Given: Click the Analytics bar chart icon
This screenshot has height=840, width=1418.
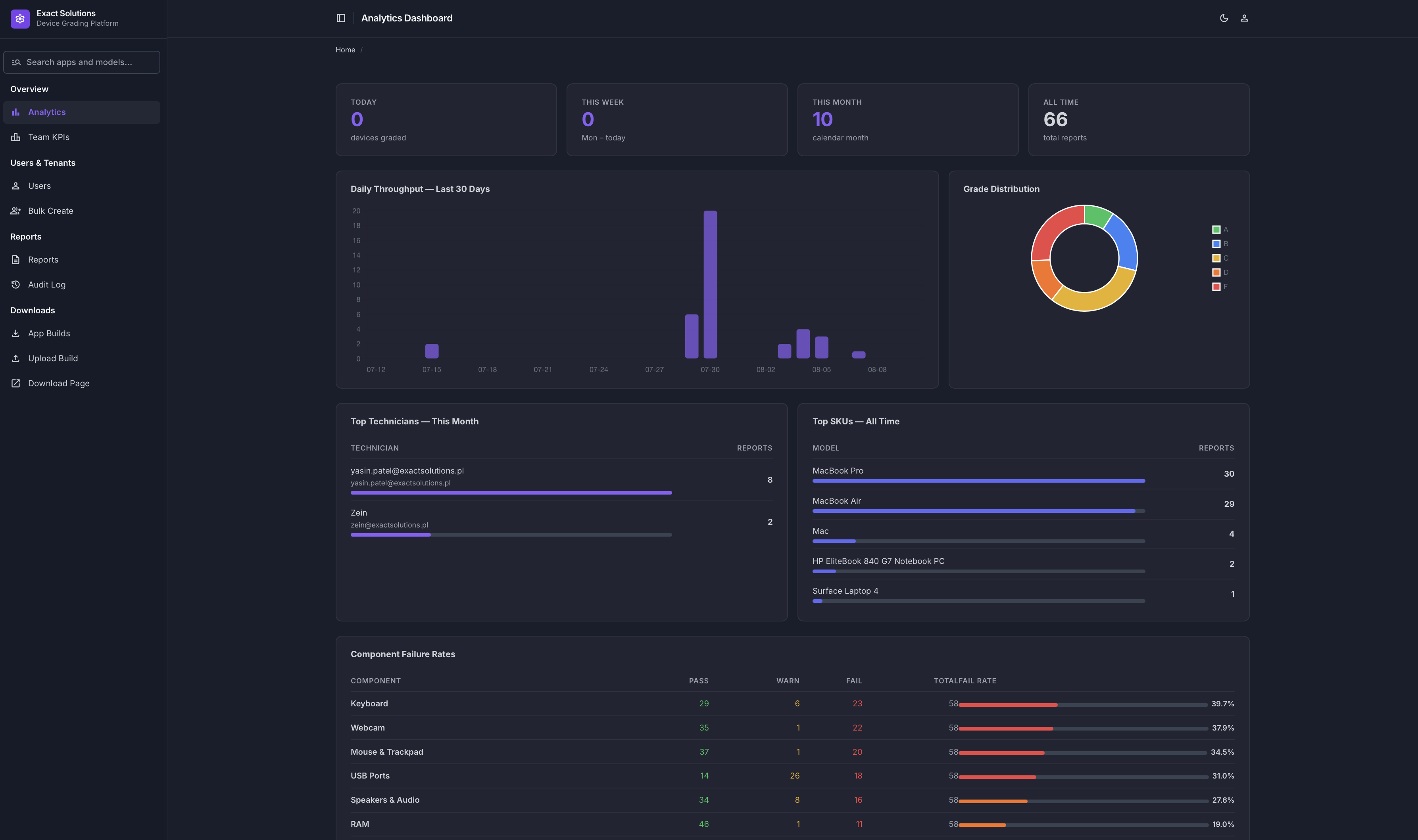Looking at the screenshot, I should pyautogui.click(x=16, y=112).
